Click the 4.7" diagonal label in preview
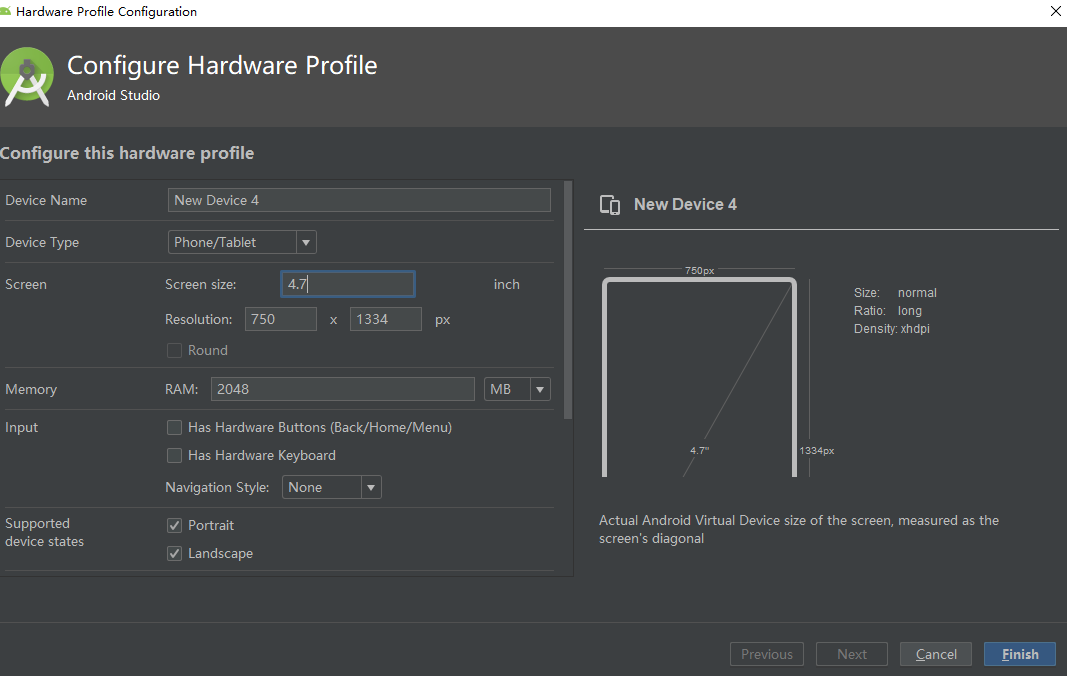Screen dimensions: 1067x676 pos(700,451)
